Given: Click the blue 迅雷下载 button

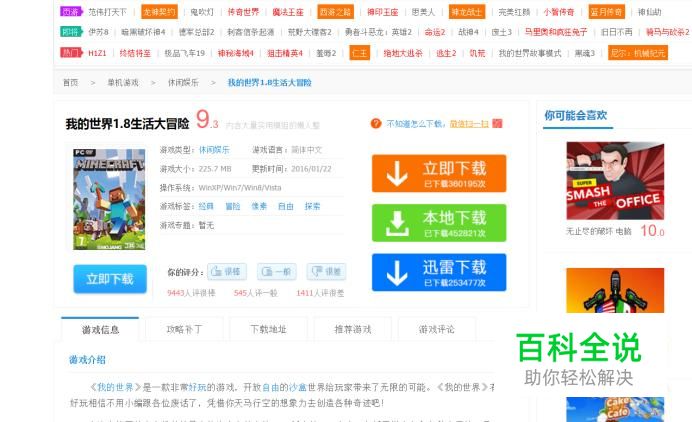Looking at the screenshot, I should click(439, 272).
